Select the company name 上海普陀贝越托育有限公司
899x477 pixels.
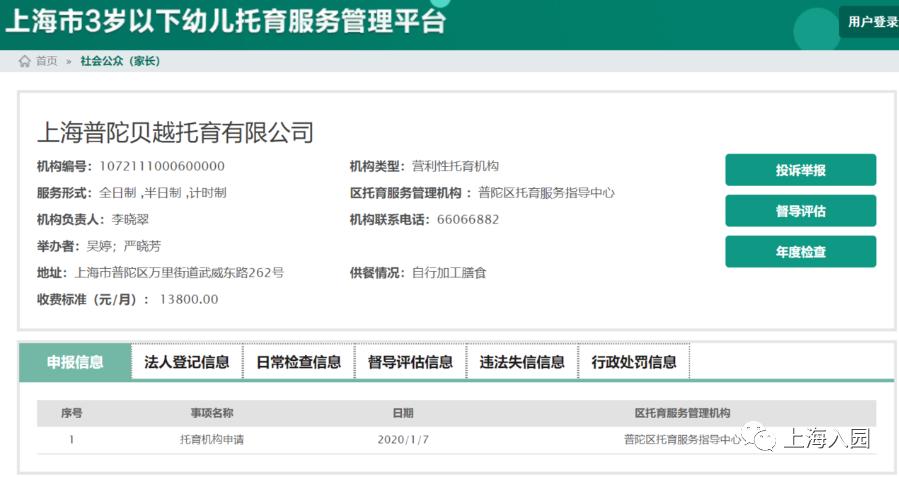(175, 132)
